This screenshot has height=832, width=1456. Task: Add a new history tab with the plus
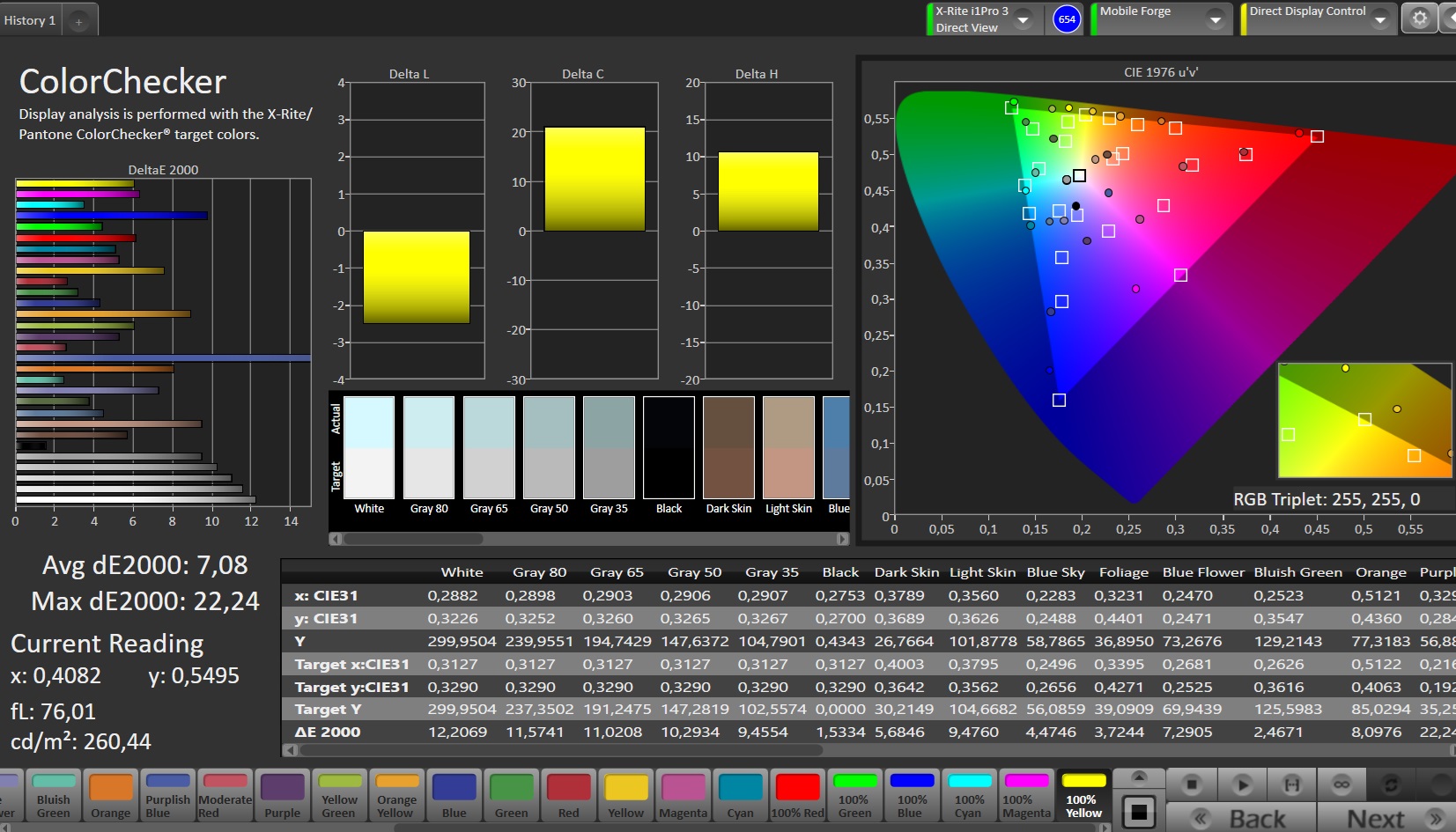pyautogui.click(x=78, y=21)
